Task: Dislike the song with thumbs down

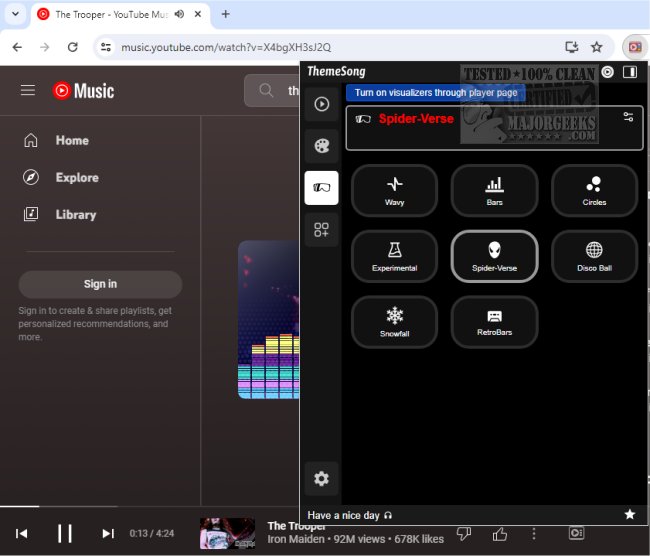Action: (464, 533)
